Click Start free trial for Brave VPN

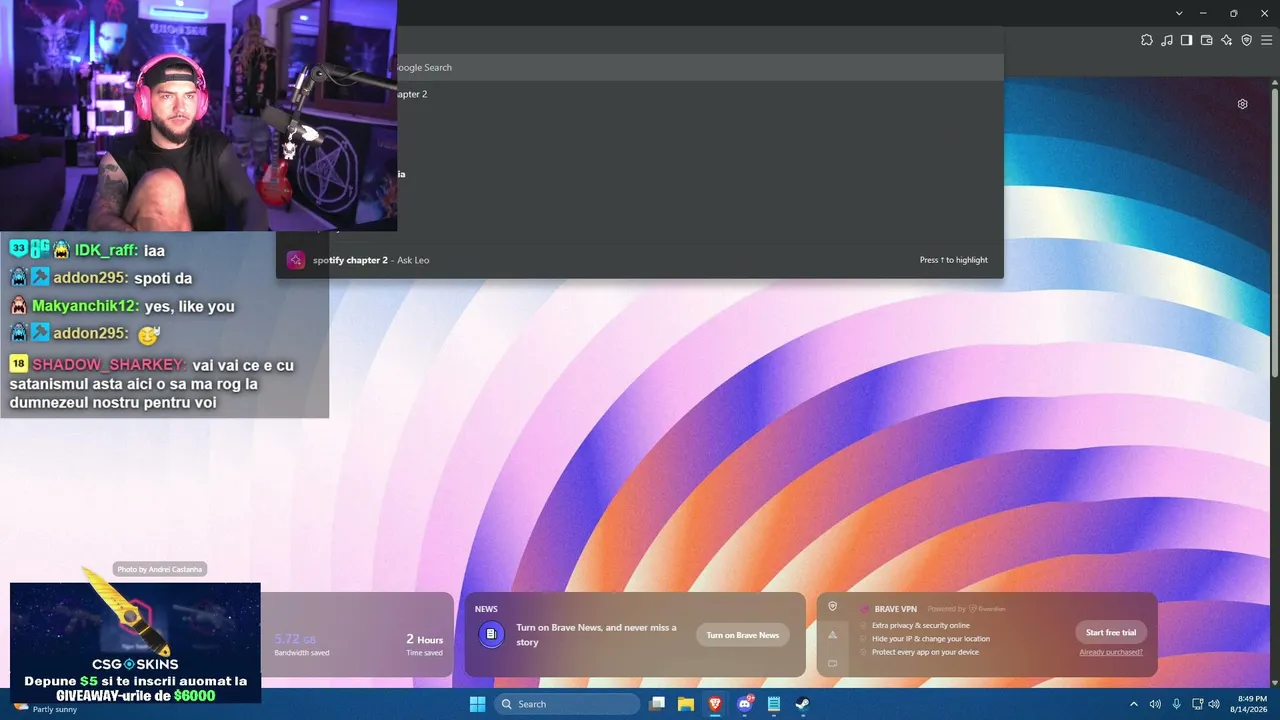(1111, 632)
